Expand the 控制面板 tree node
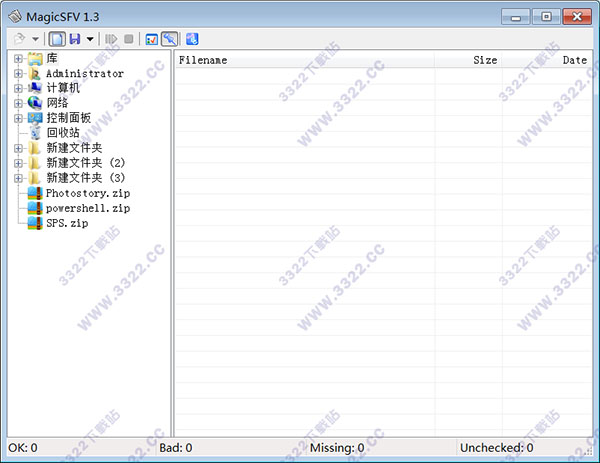This screenshot has height=463, width=600. click(x=18, y=118)
